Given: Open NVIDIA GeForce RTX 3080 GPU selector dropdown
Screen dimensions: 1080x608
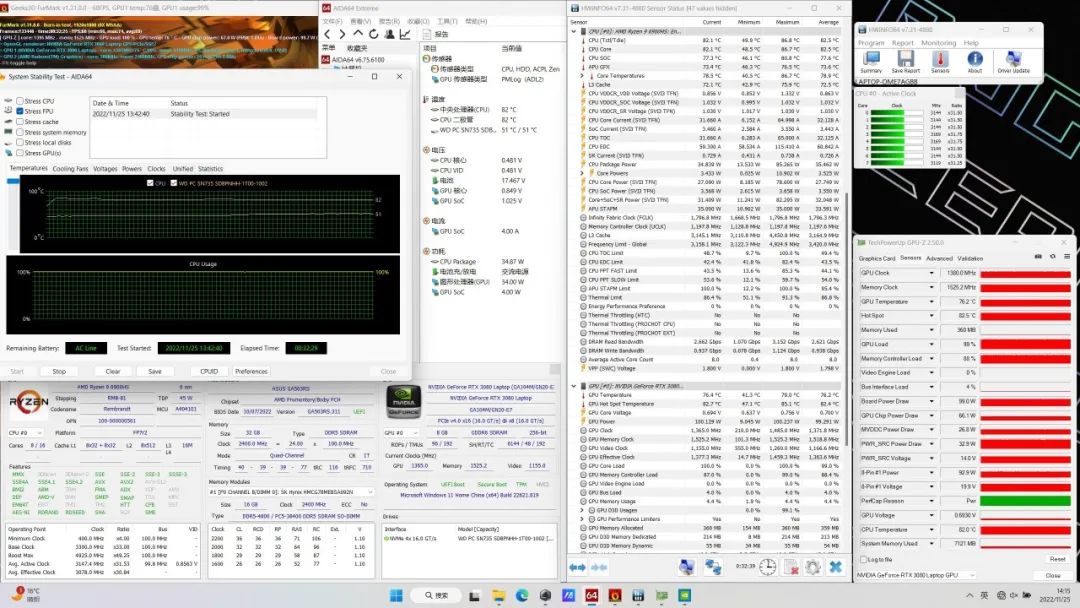Looking at the screenshot, I should click(x=917, y=575).
